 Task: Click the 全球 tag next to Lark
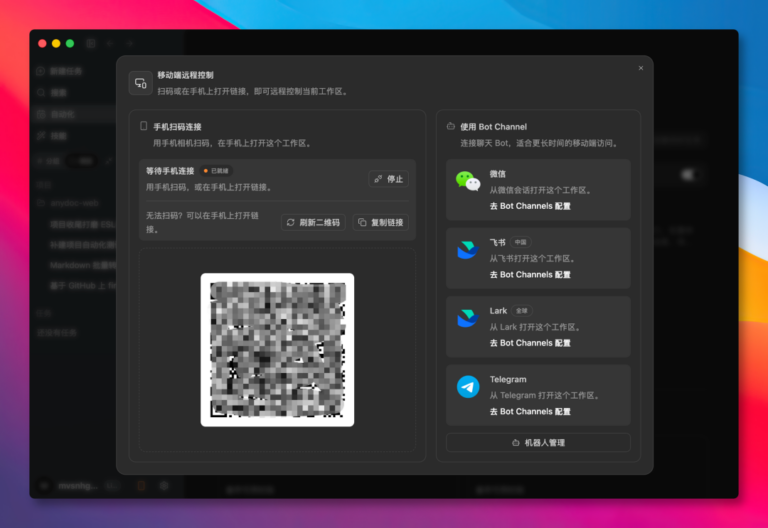(522, 311)
